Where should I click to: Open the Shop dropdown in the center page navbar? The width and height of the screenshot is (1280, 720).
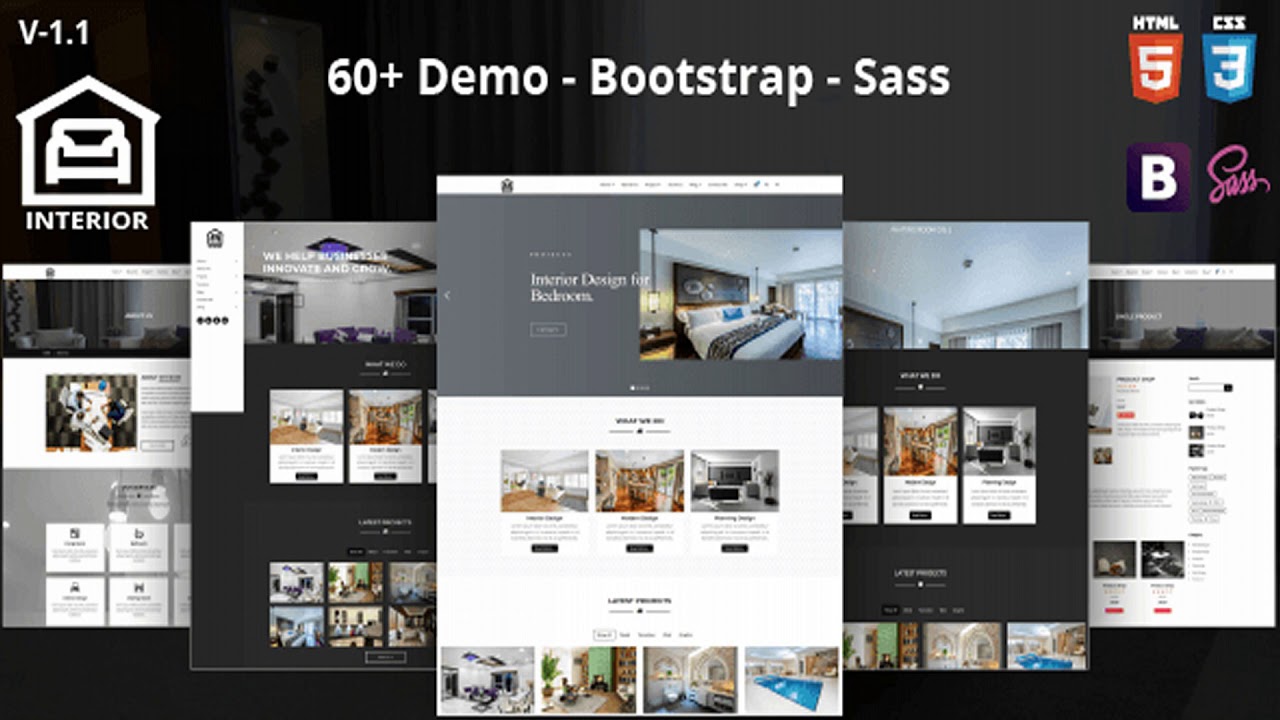pyautogui.click(x=740, y=184)
